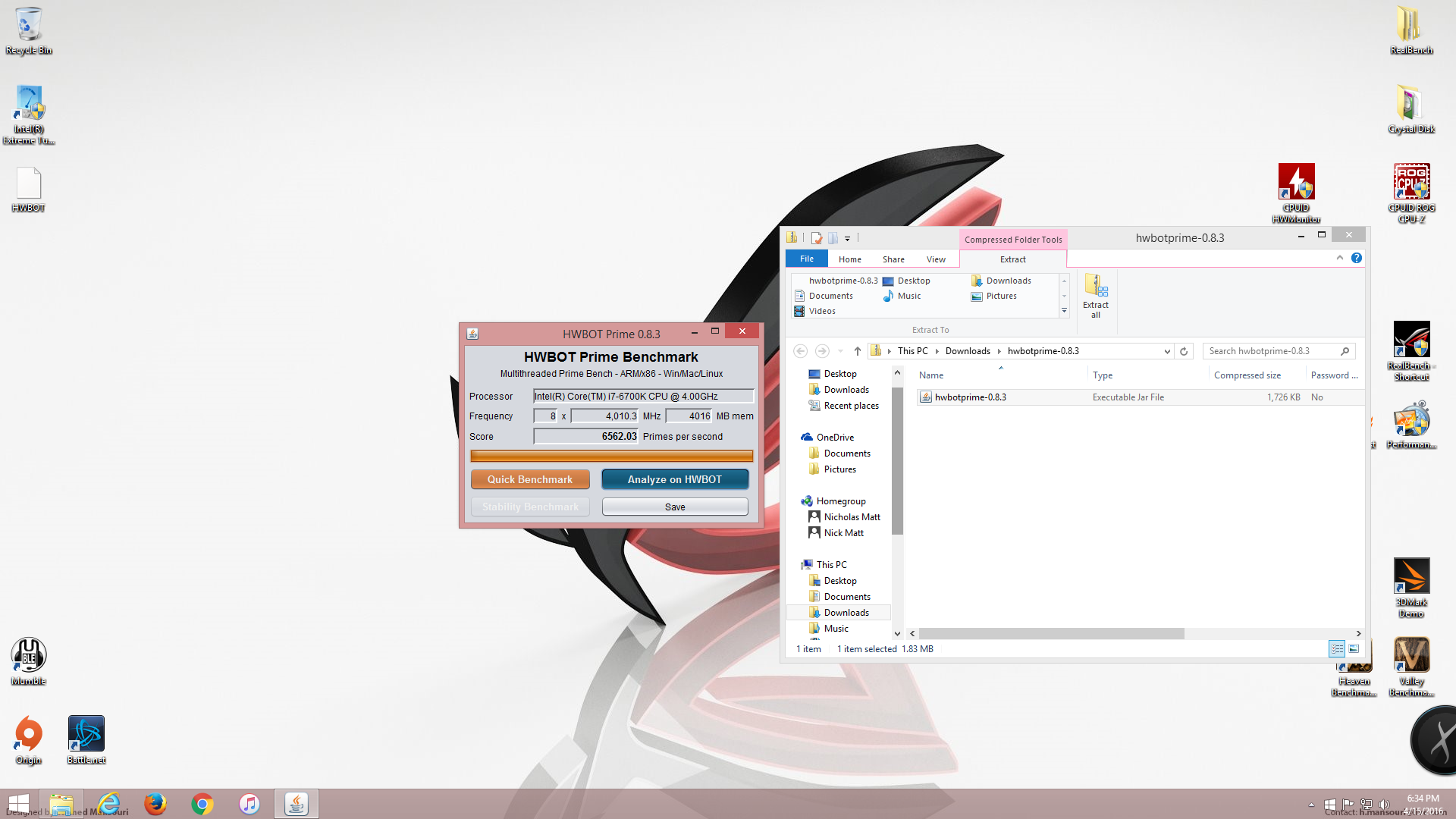The image size is (1456, 819).
Task: Launch CPUID ROG CPU-Z desktop shortcut
Action: coord(1411,193)
